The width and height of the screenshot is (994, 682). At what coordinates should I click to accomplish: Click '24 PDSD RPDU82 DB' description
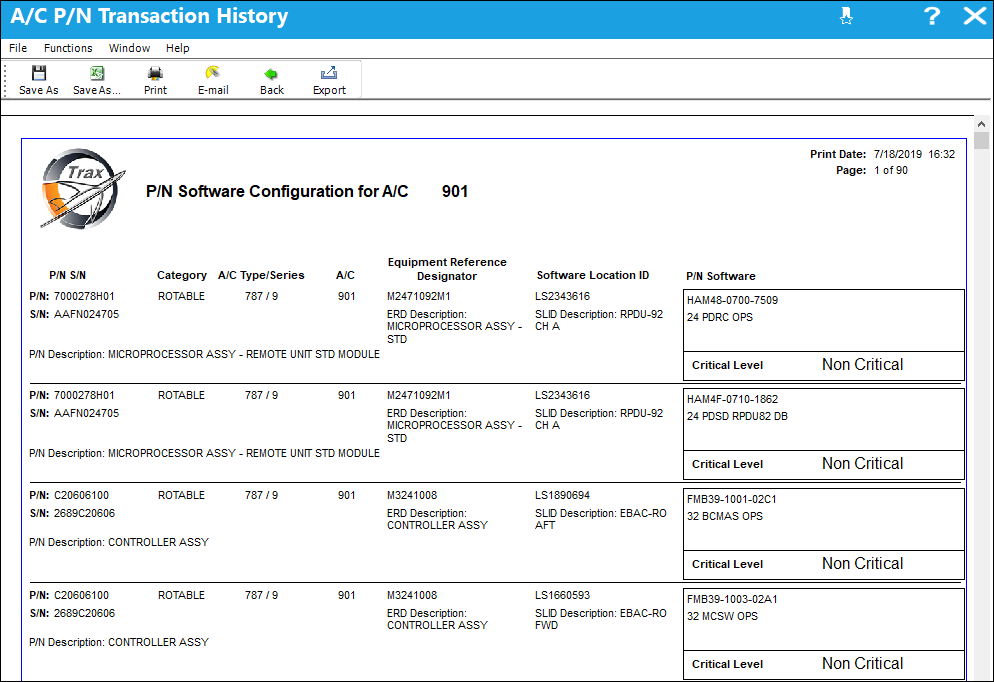pyautogui.click(x=737, y=416)
